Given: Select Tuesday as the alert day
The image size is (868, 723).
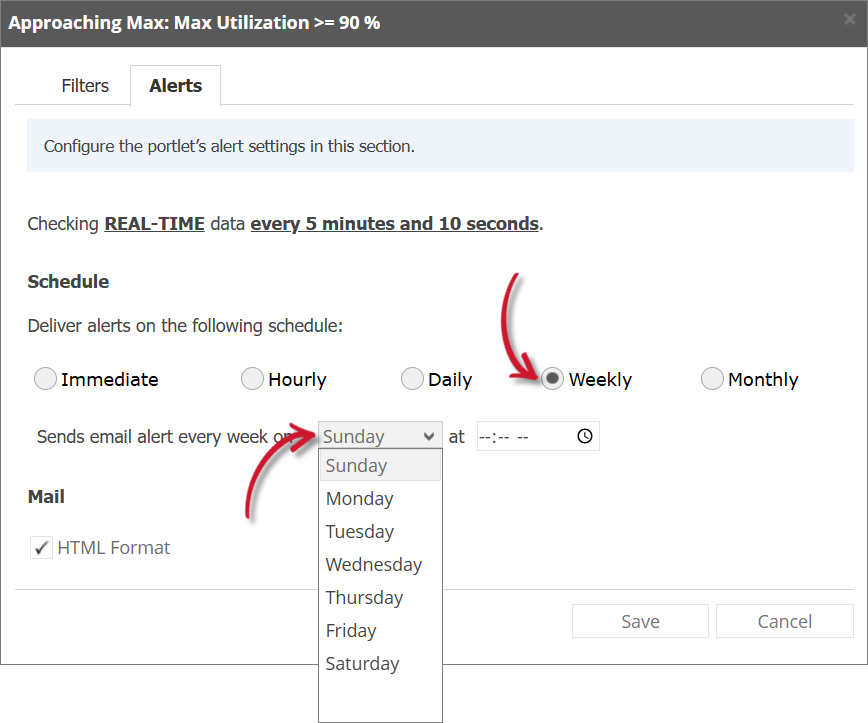Looking at the screenshot, I should pos(359,531).
